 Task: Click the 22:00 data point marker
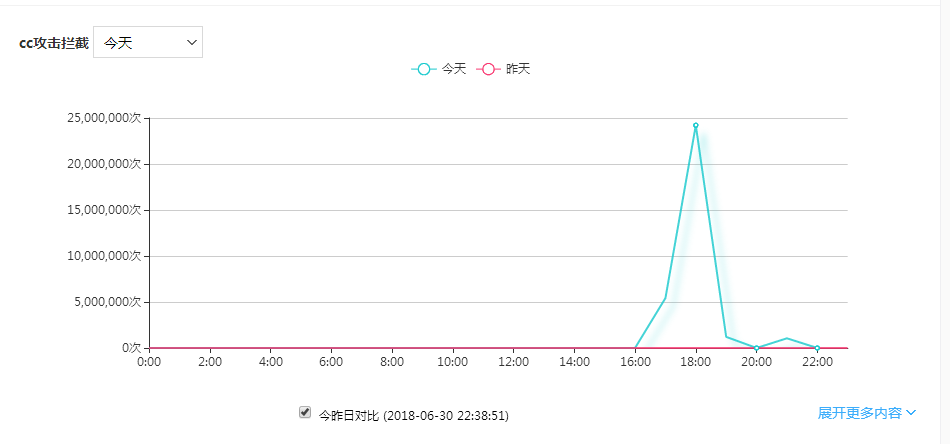[817, 348]
